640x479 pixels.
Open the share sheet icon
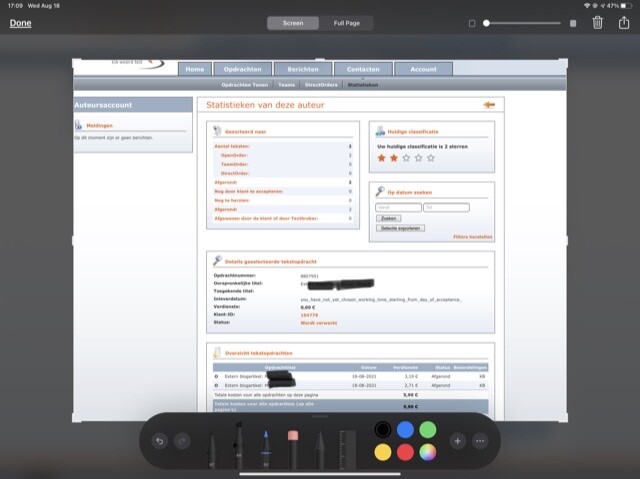[624, 22]
